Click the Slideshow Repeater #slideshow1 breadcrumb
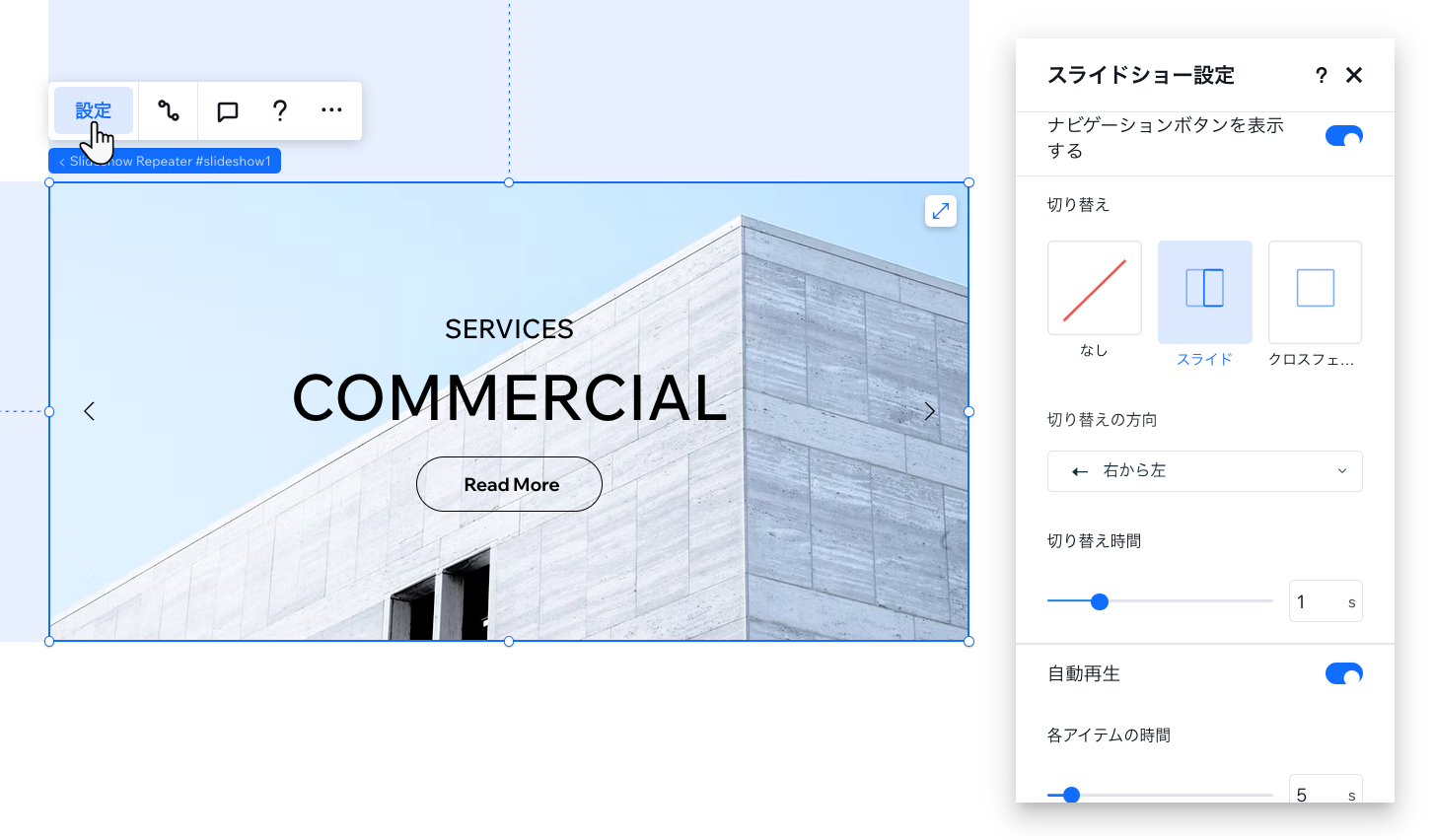The height and width of the screenshot is (840, 1434). [165, 161]
